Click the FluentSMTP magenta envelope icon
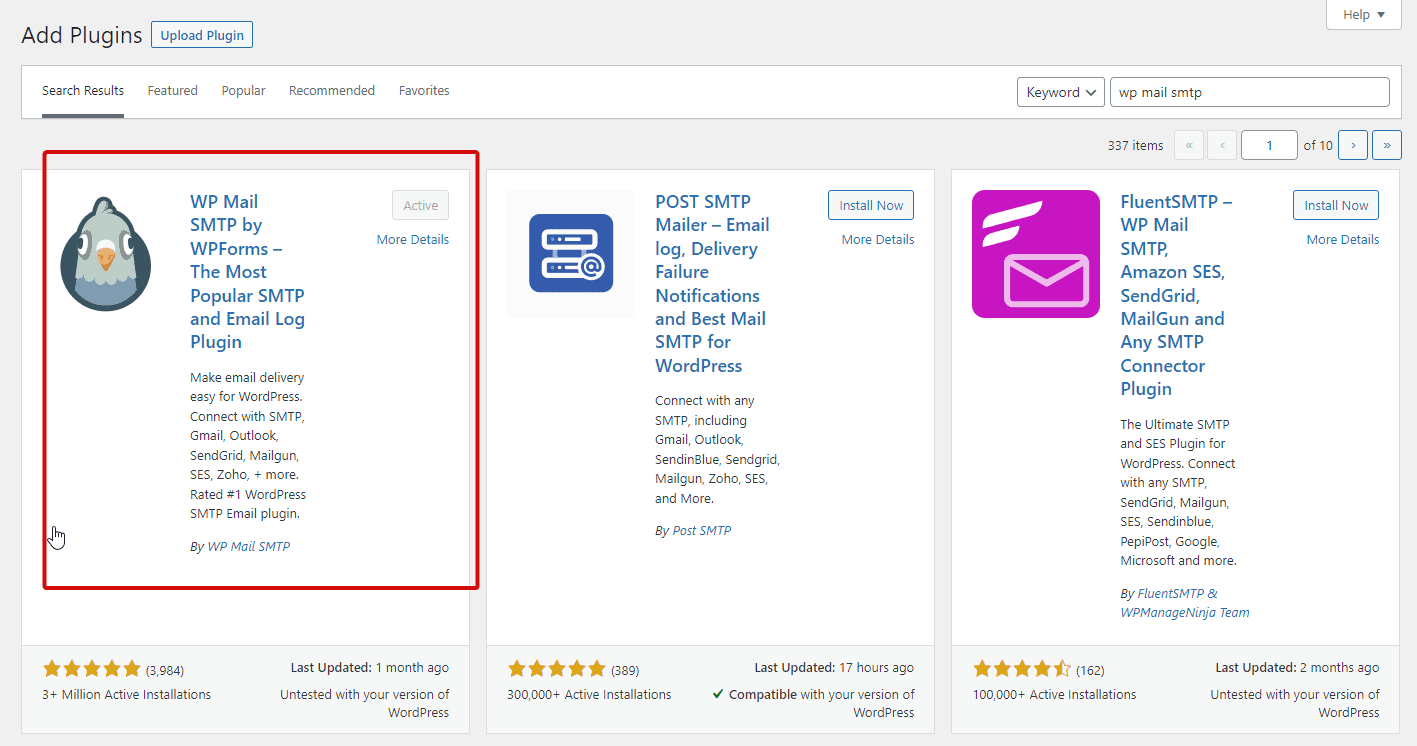 [x=1035, y=254]
